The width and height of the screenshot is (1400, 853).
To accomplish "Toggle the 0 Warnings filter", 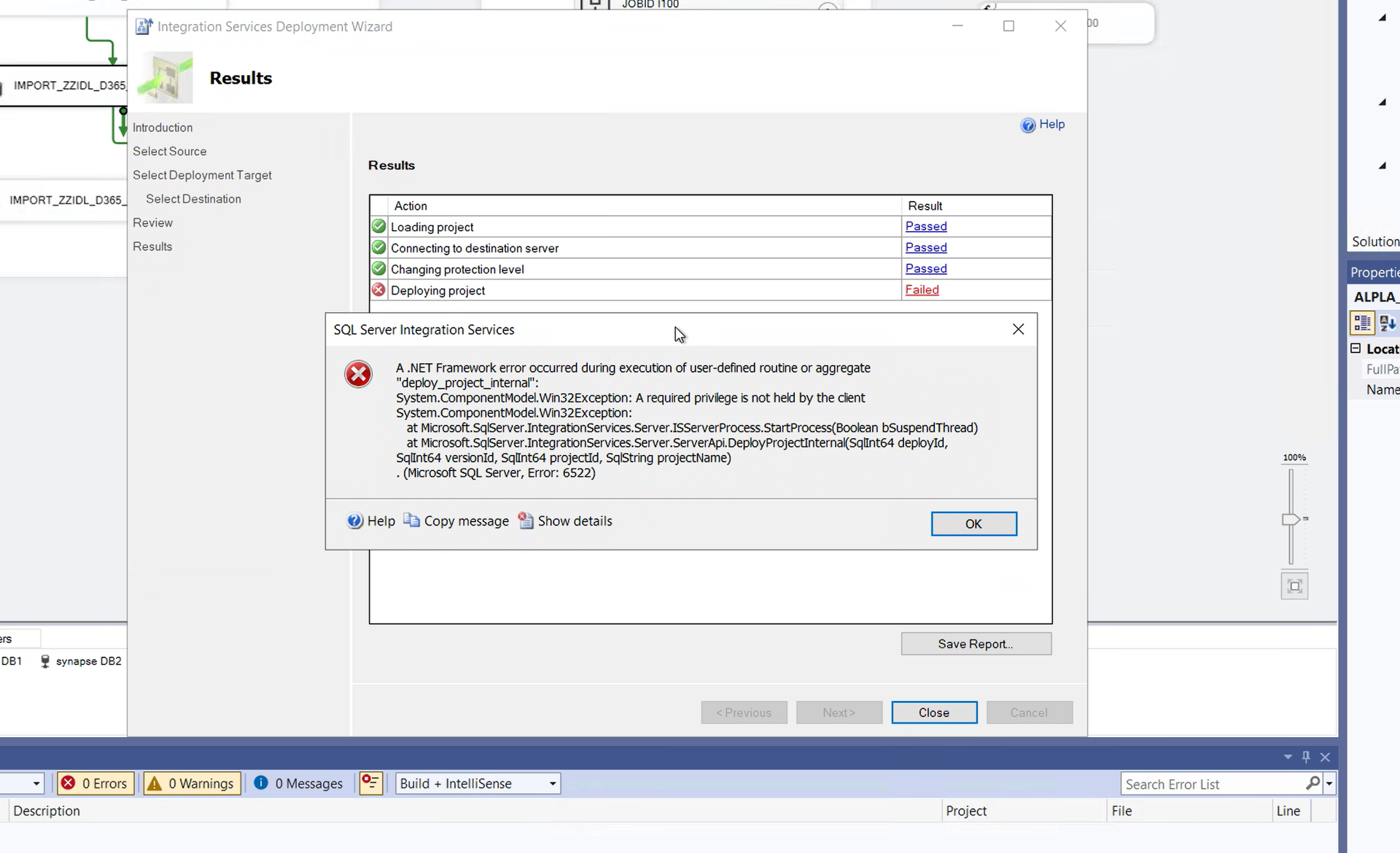I will click(x=191, y=783).
